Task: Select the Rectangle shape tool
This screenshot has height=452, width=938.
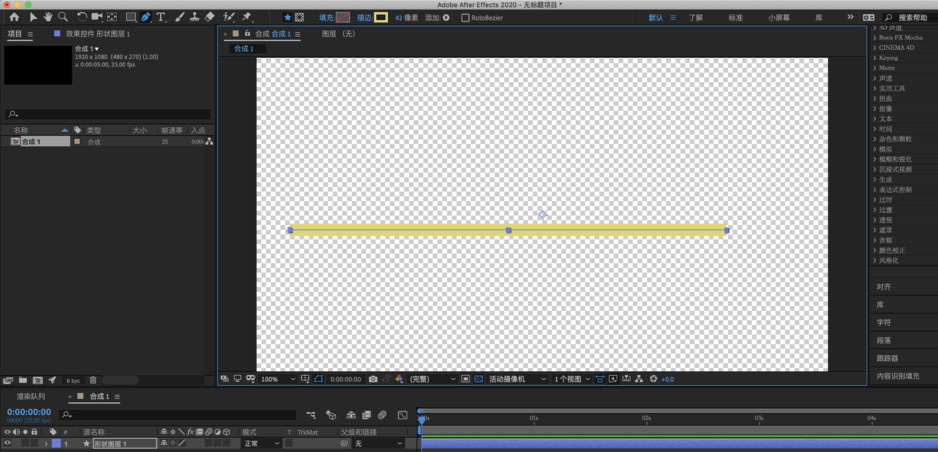Action: click(130, 17)
